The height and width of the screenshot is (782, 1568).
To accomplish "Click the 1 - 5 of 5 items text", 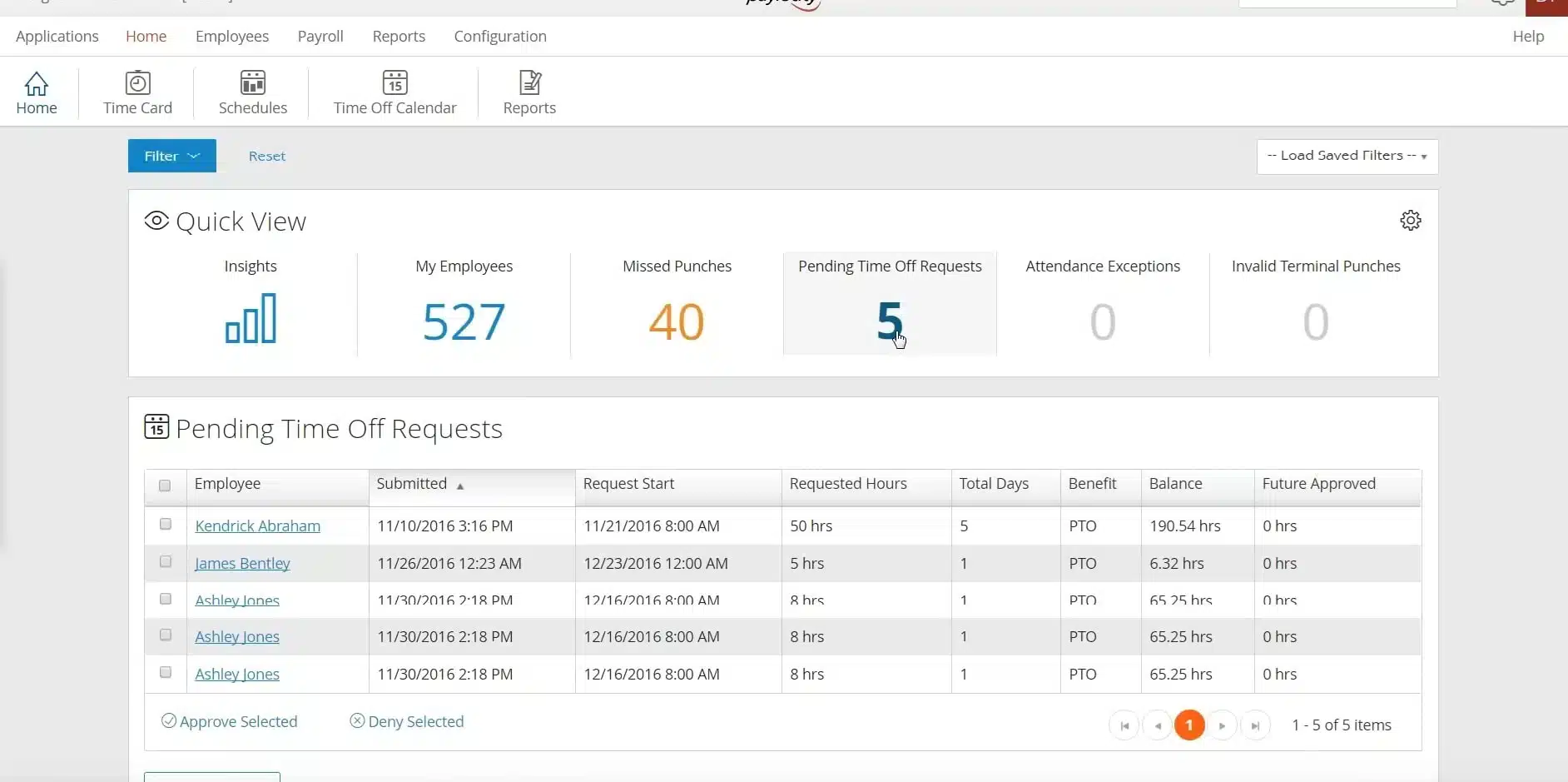I will coord(1342,725).
